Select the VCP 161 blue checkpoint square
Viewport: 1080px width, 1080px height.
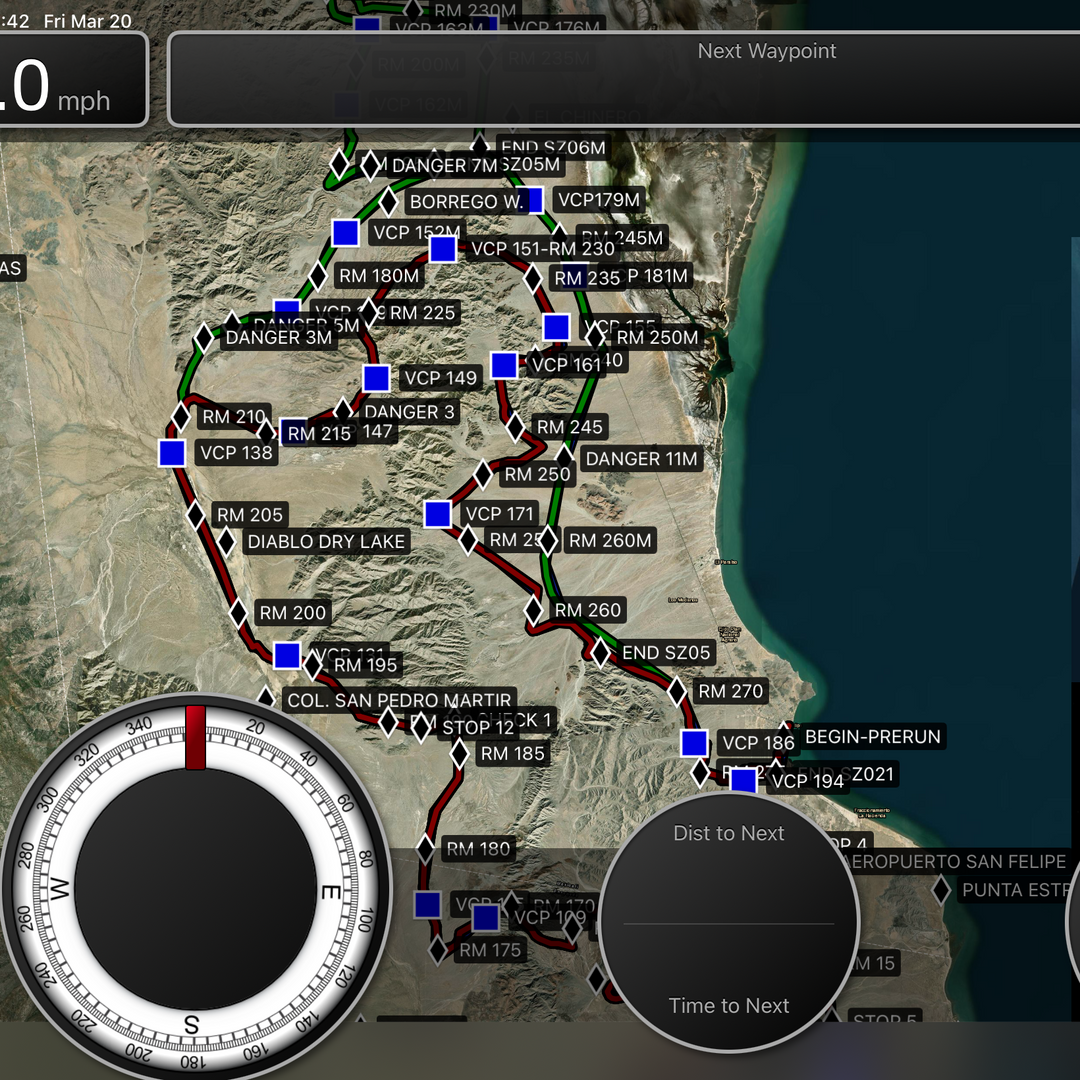pyautogui.click(x=503, y=364)
